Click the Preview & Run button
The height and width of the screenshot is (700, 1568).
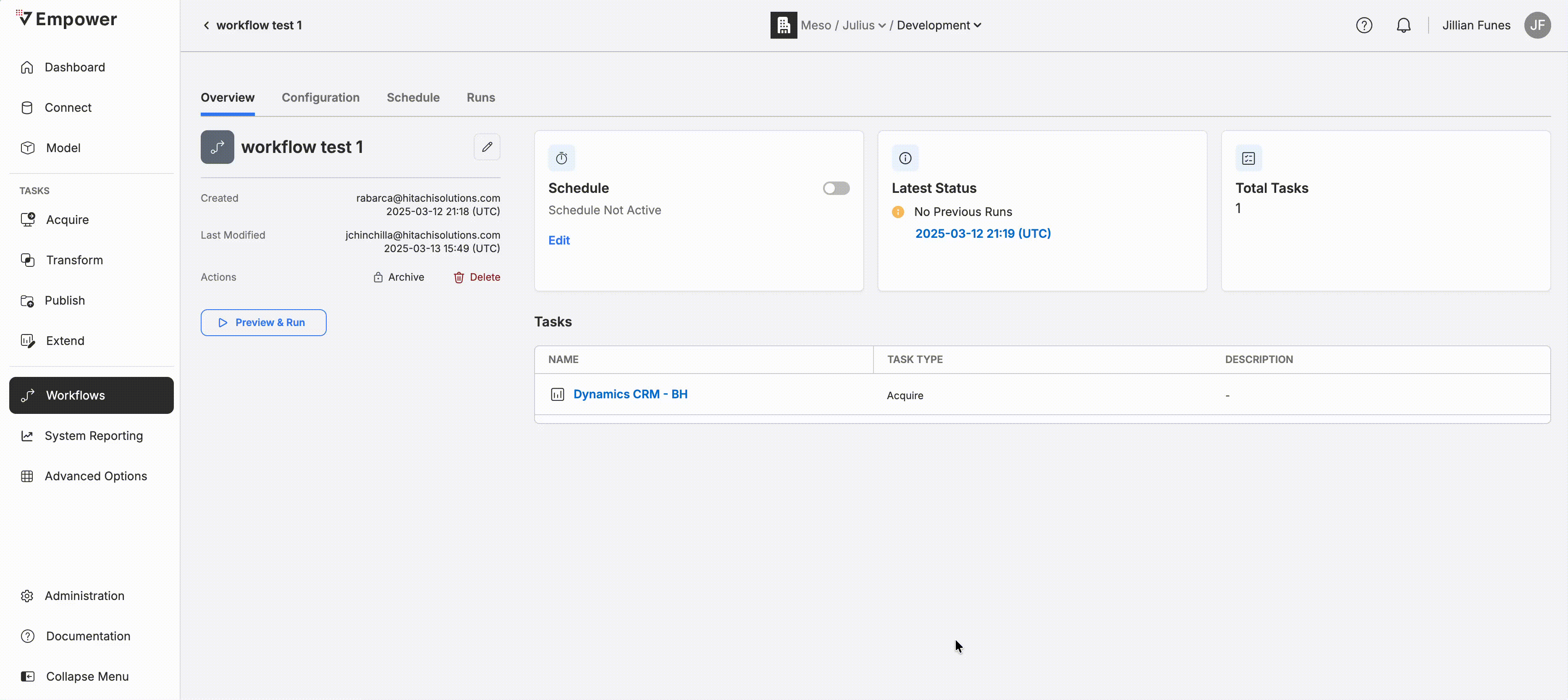(263, 322)
